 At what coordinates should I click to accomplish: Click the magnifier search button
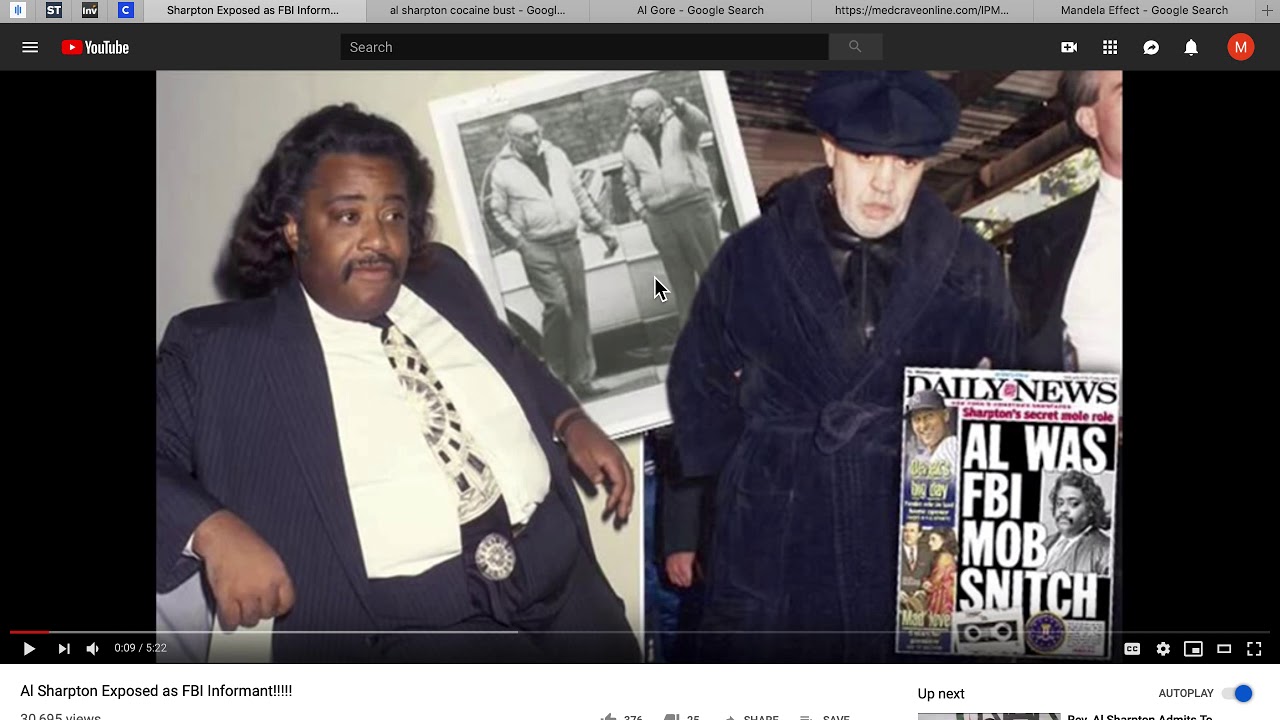click(855, 47)
